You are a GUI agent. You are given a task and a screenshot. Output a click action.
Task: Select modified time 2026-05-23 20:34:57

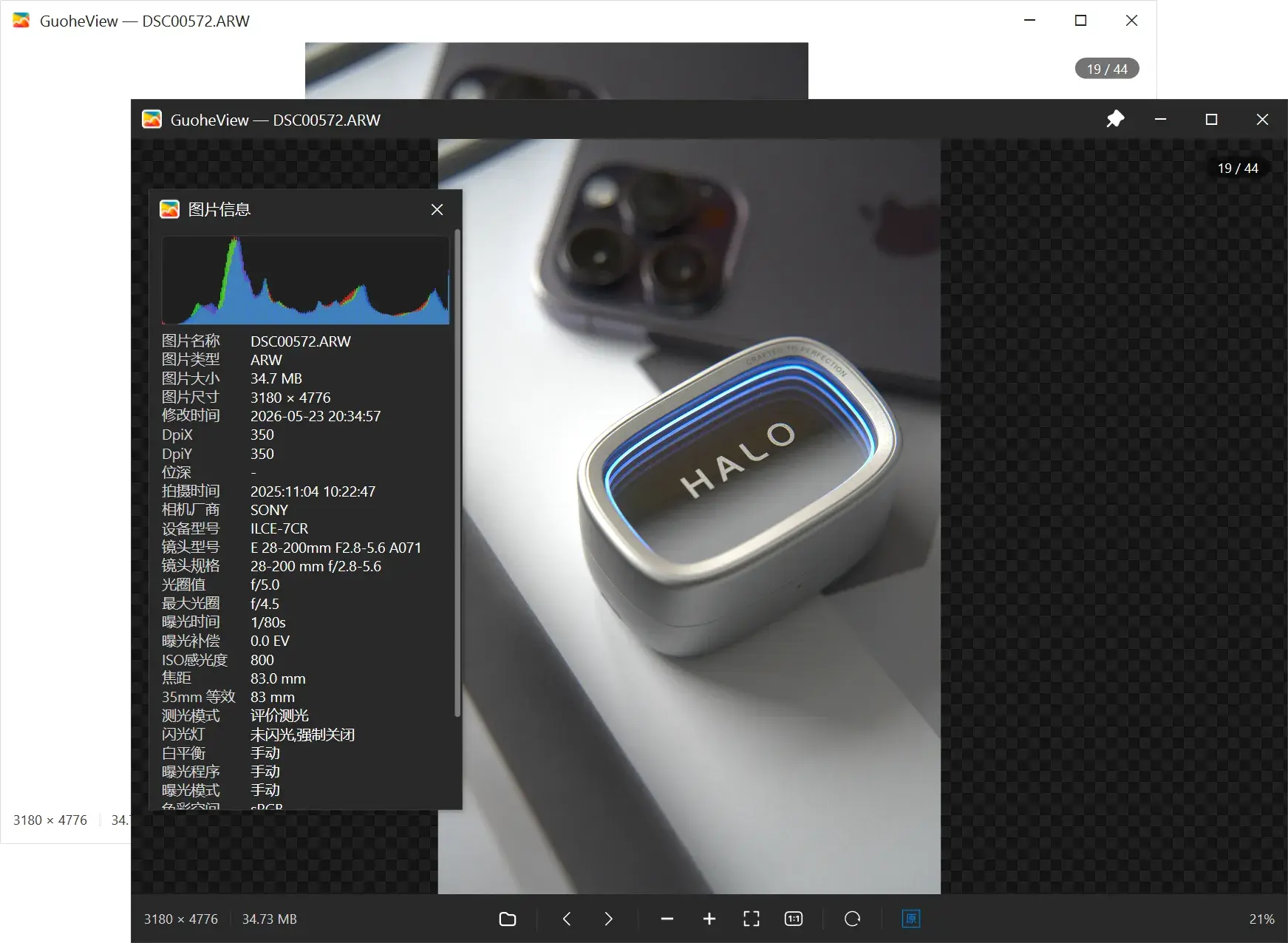[x=316, y=416]
